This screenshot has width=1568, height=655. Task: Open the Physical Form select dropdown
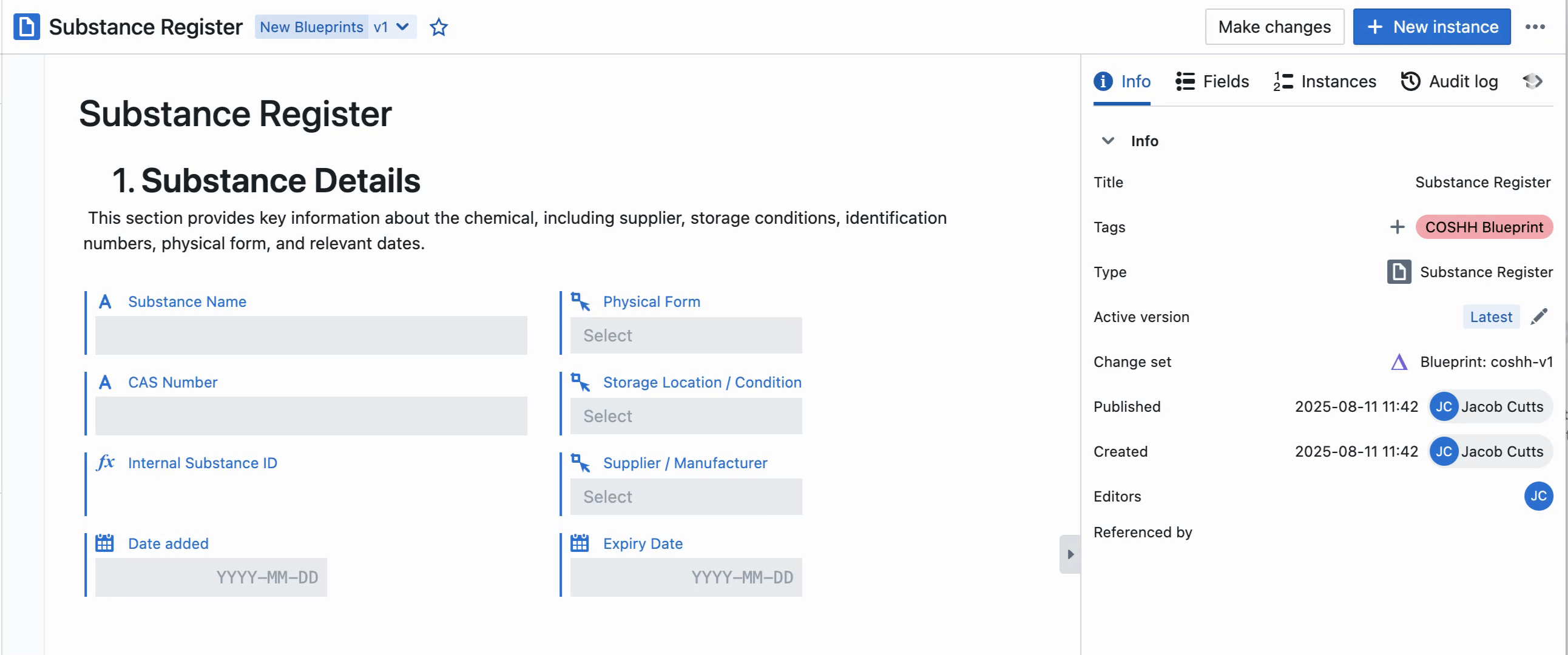click(x=685, y=335)
